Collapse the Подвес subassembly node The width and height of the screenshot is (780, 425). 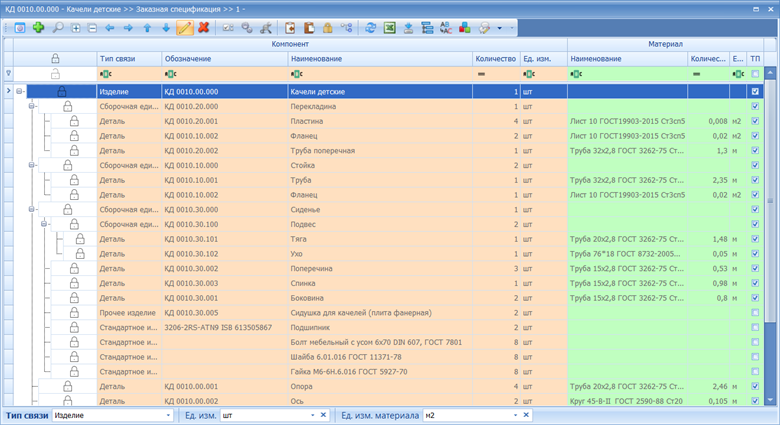[44, 224]
